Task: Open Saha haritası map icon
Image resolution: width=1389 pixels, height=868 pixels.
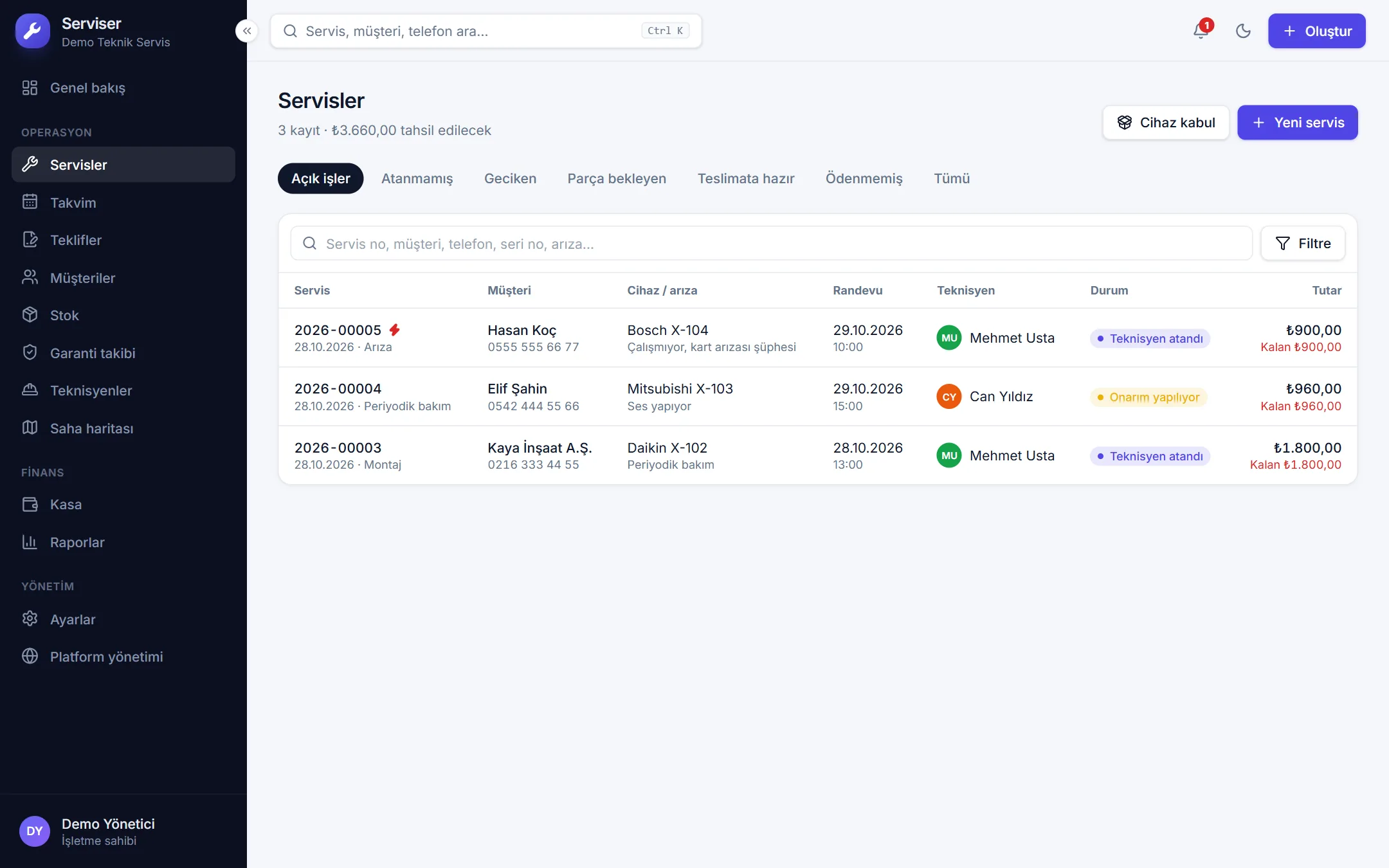Action: pos(30,428)
